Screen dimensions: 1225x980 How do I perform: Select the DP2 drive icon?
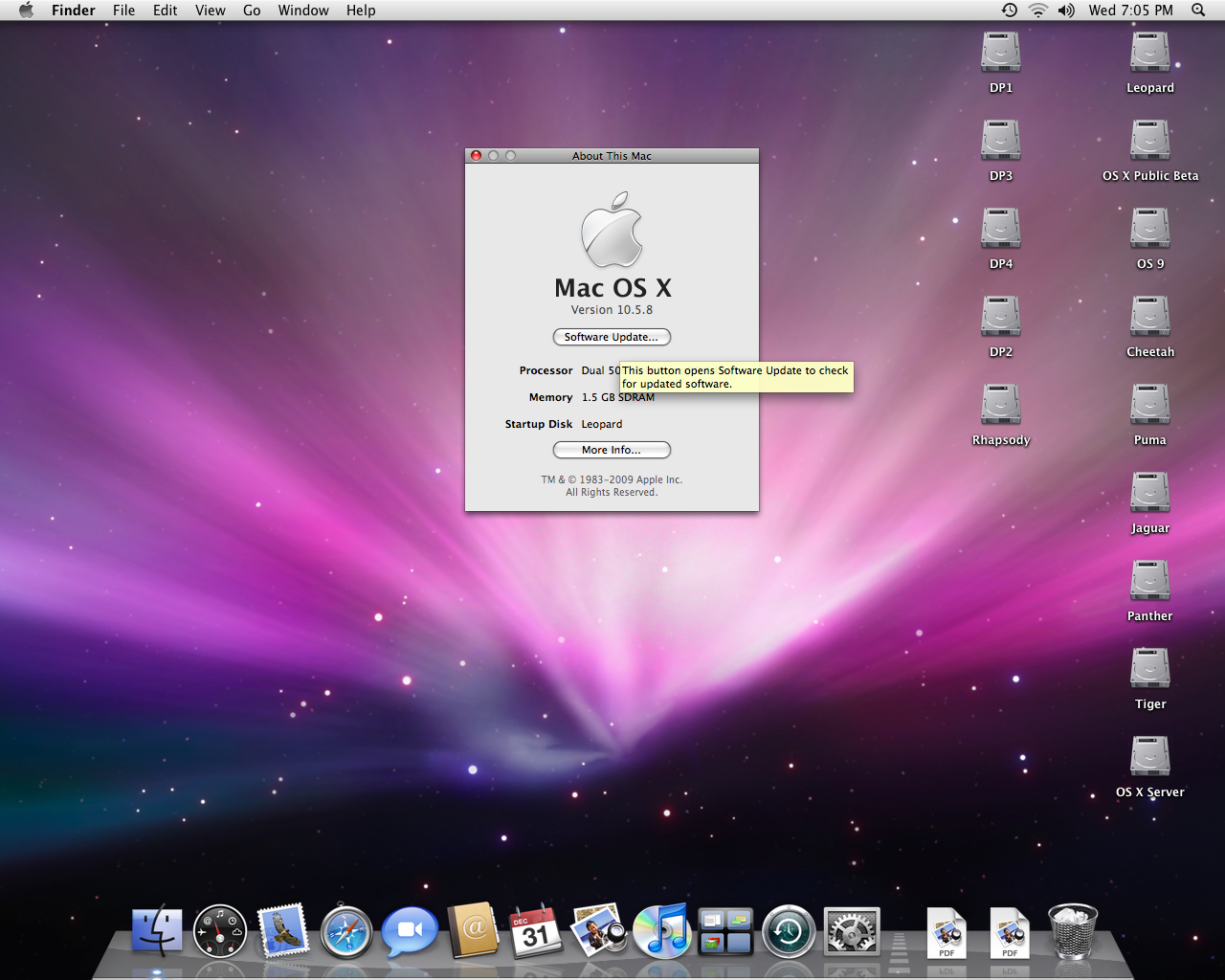click(1001, 318)
